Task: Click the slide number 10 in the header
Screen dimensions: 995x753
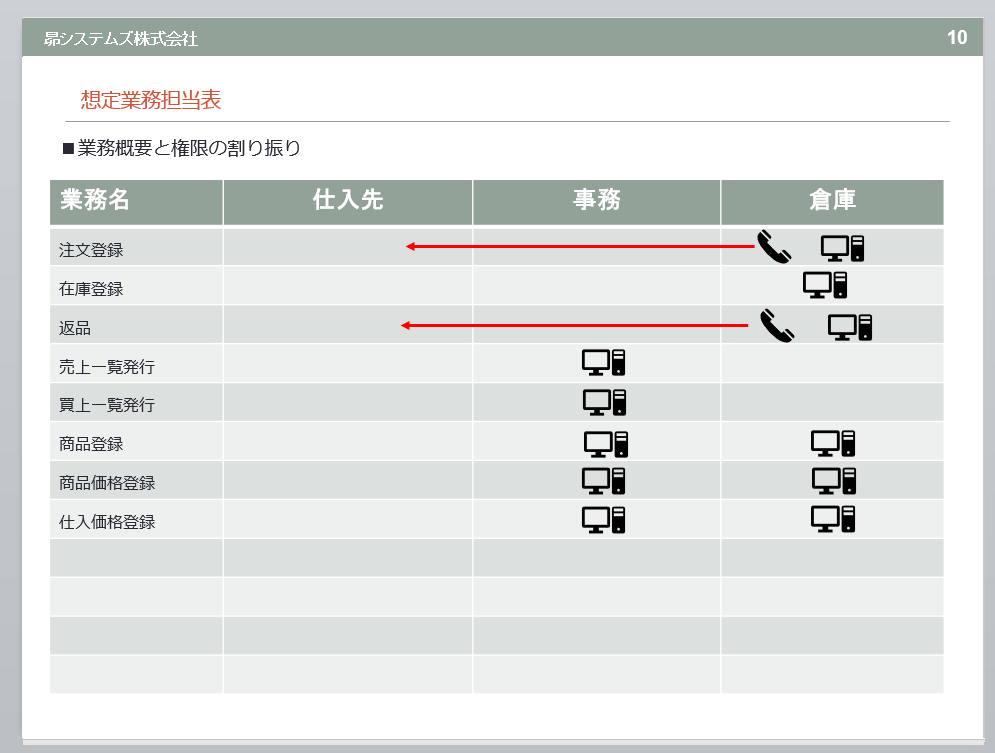Action: coord(956,38)
